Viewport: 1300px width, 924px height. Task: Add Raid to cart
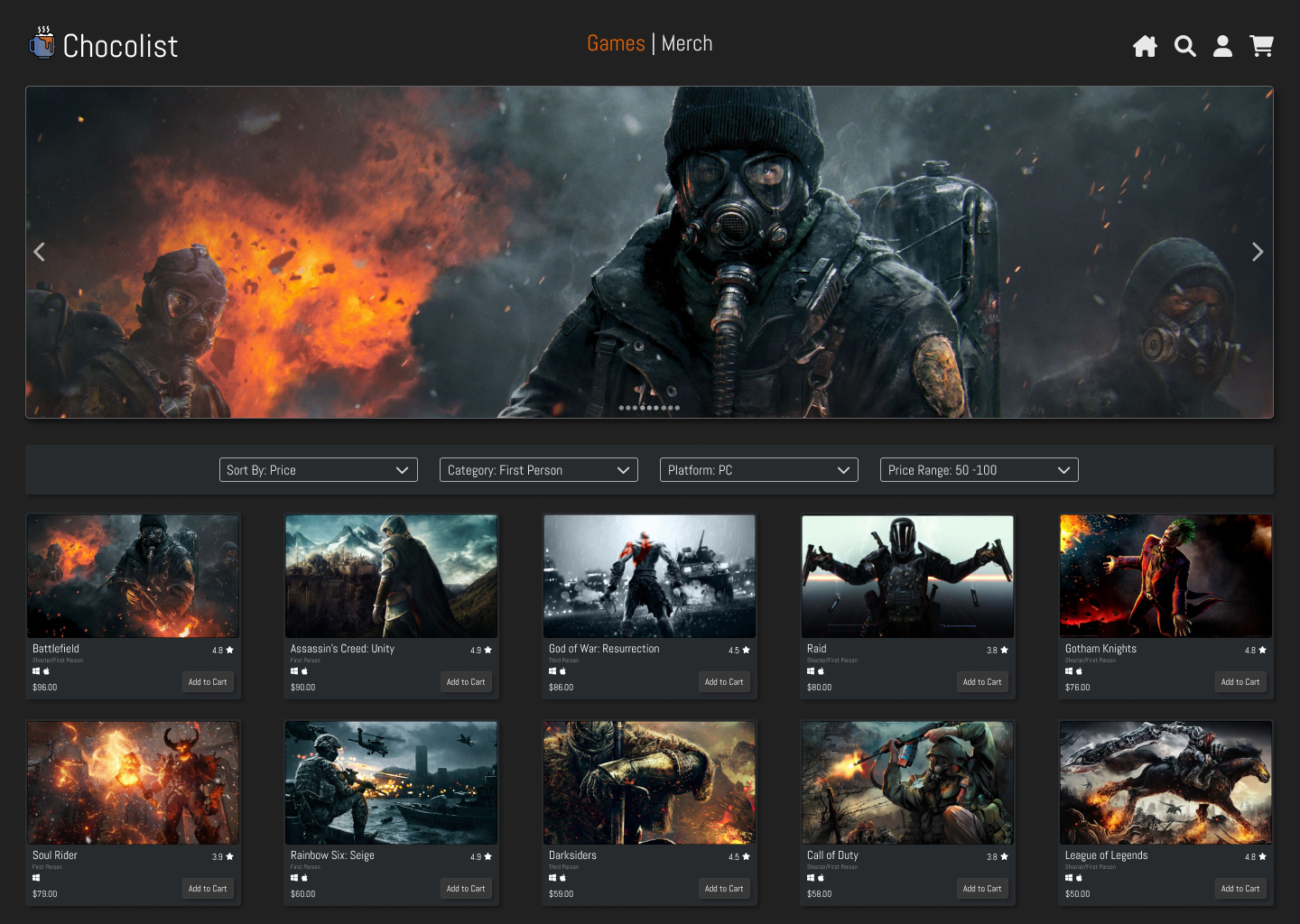[982, 682]
